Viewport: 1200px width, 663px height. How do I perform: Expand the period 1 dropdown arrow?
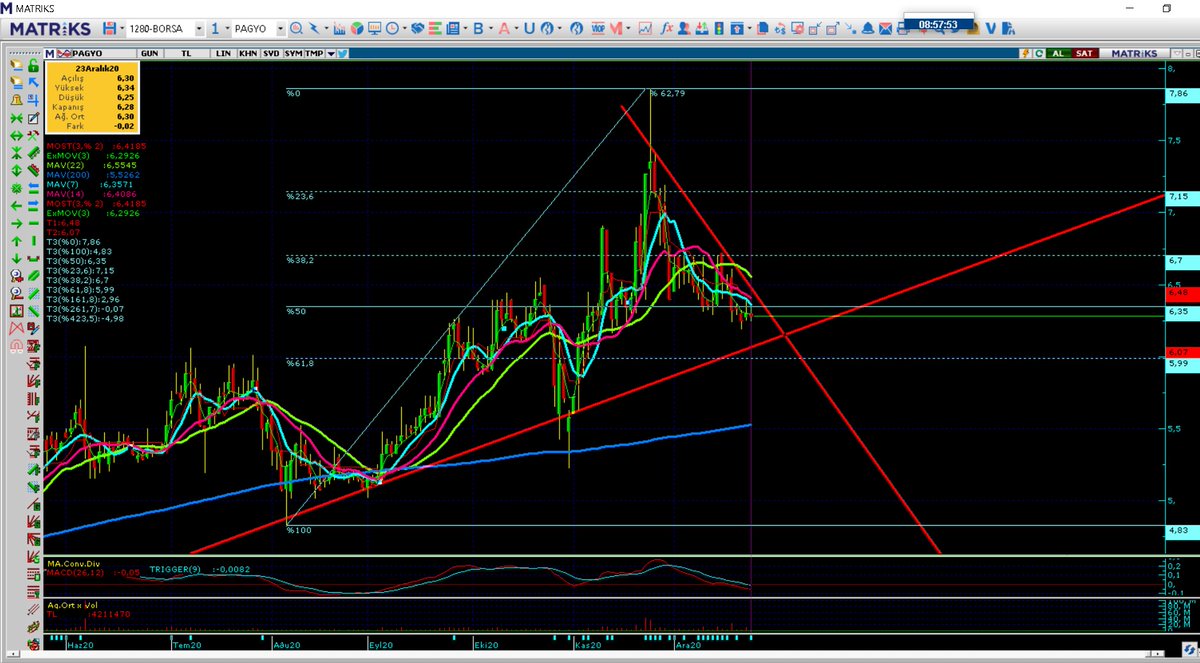point(228,28)
